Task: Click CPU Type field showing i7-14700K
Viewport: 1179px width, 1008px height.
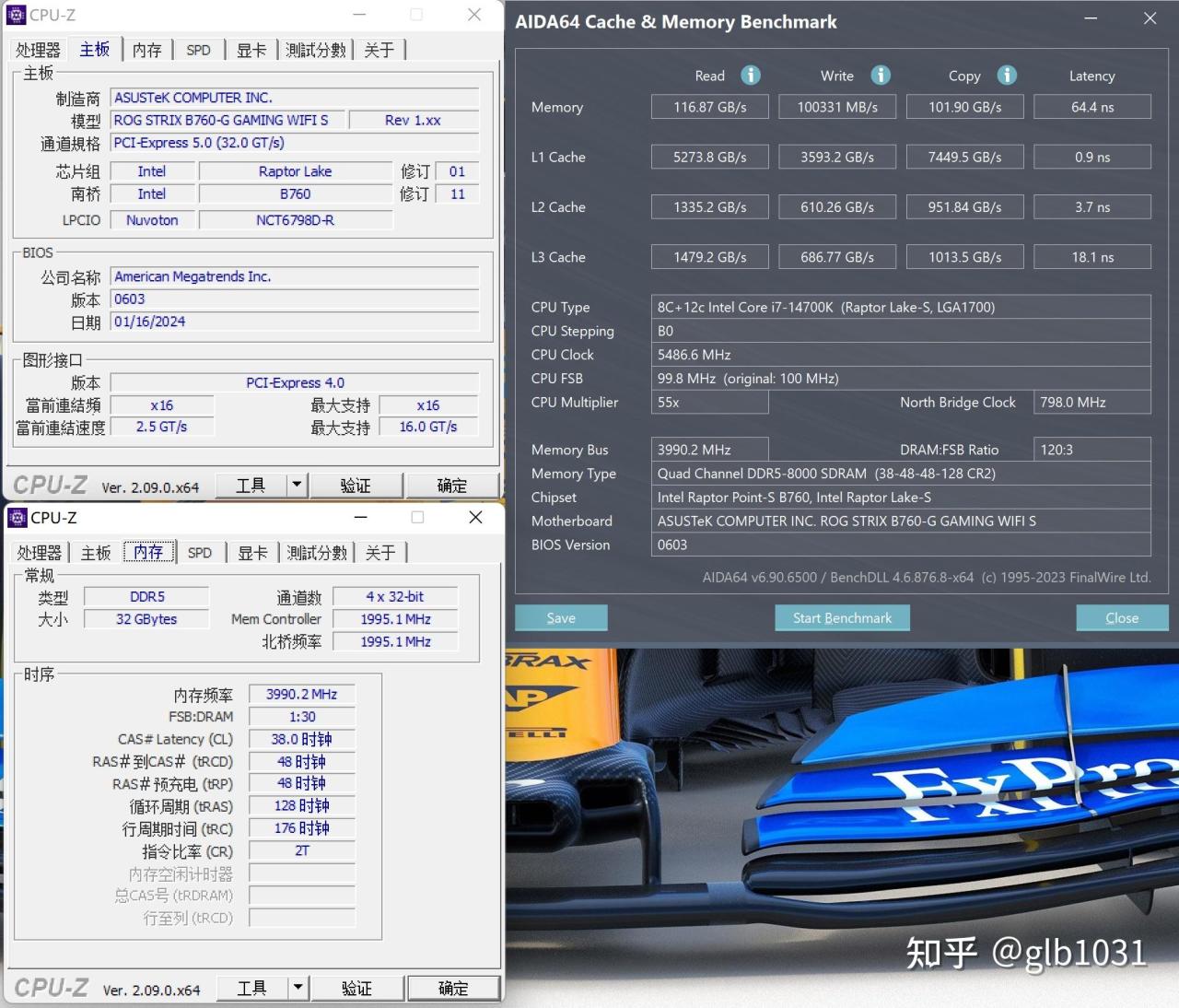Action: [x=901, y=307]
